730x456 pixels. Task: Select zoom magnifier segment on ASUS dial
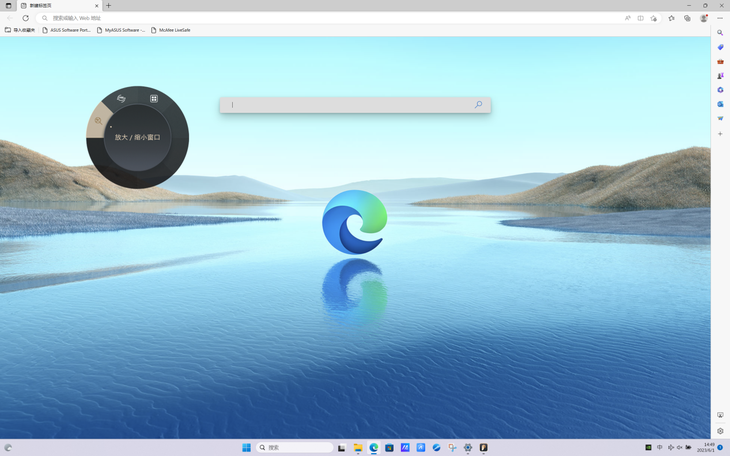tap(98, 121)
